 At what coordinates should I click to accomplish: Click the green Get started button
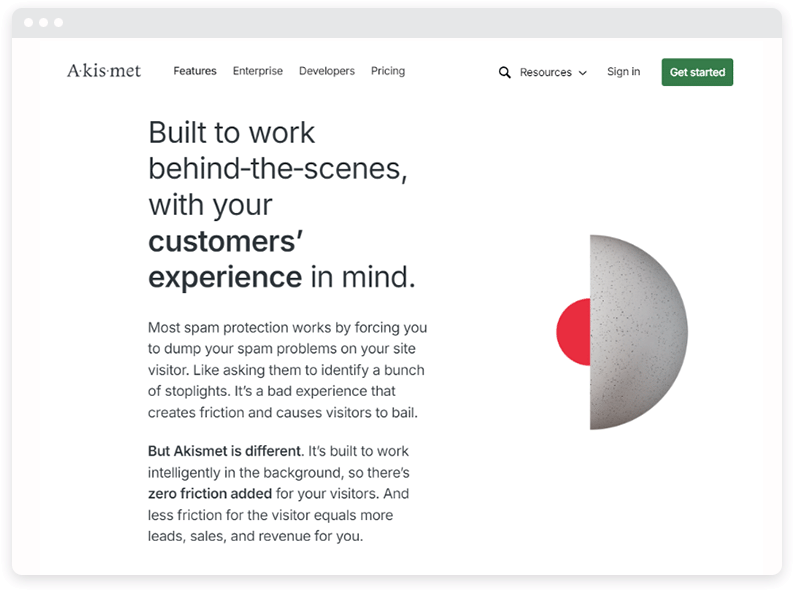[697, 72]
